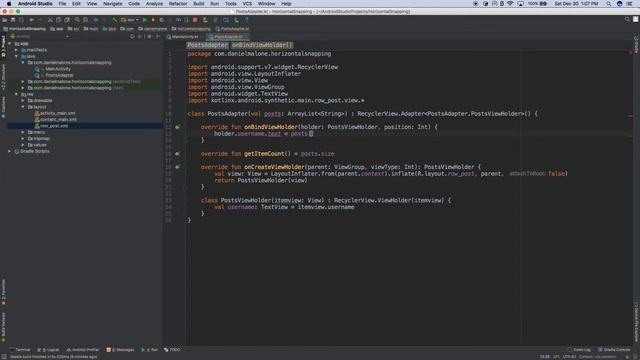
Task: Click the UTF-8 encoding in status bar
Action: pos(569,357)
